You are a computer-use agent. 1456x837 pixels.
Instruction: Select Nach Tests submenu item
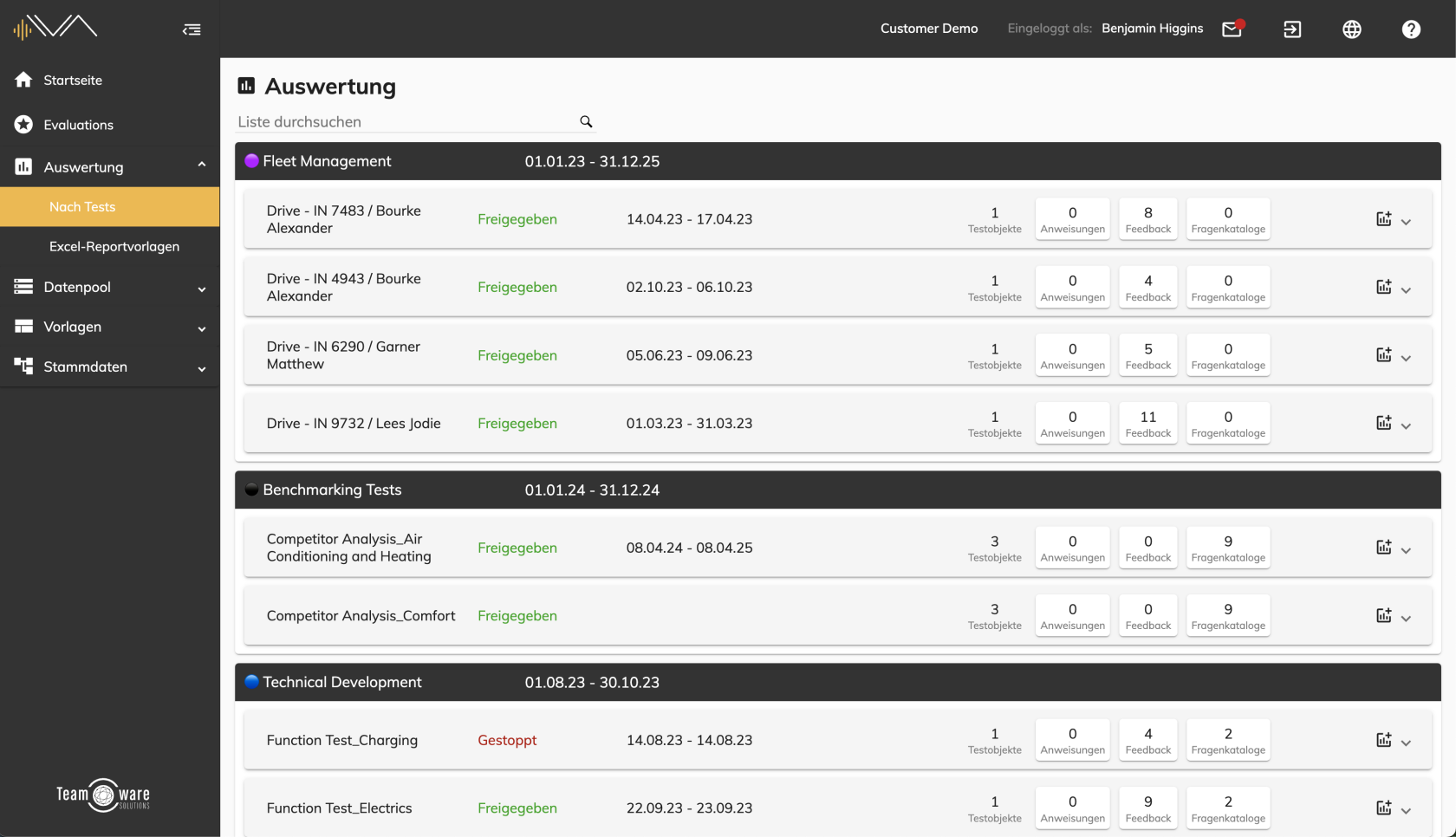click(110, 207)
